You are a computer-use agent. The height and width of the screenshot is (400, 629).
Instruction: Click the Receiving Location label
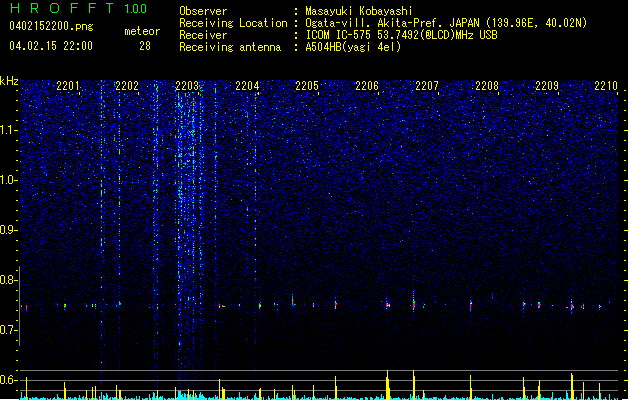click(x=233, y=23)
